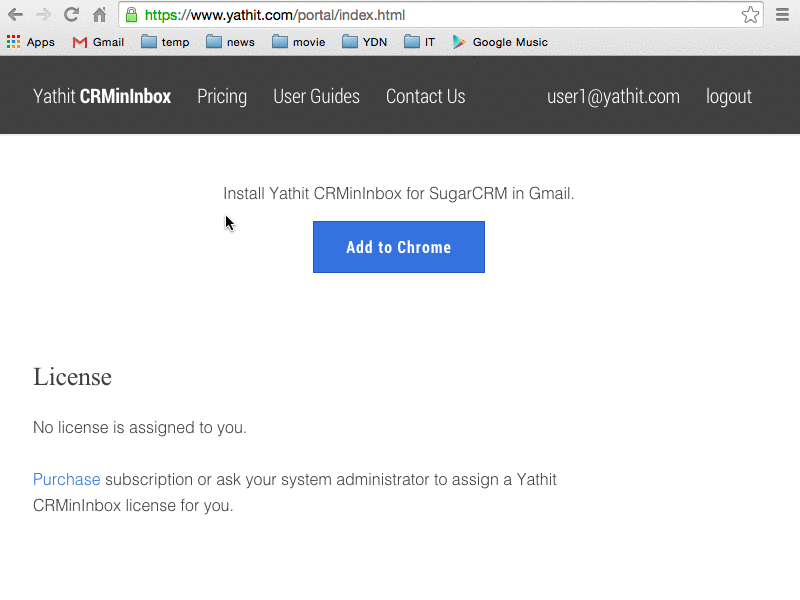The height and width of the screenshot is (600, 800).
Task: Open the User Guides page
Action: pos(316,96)
